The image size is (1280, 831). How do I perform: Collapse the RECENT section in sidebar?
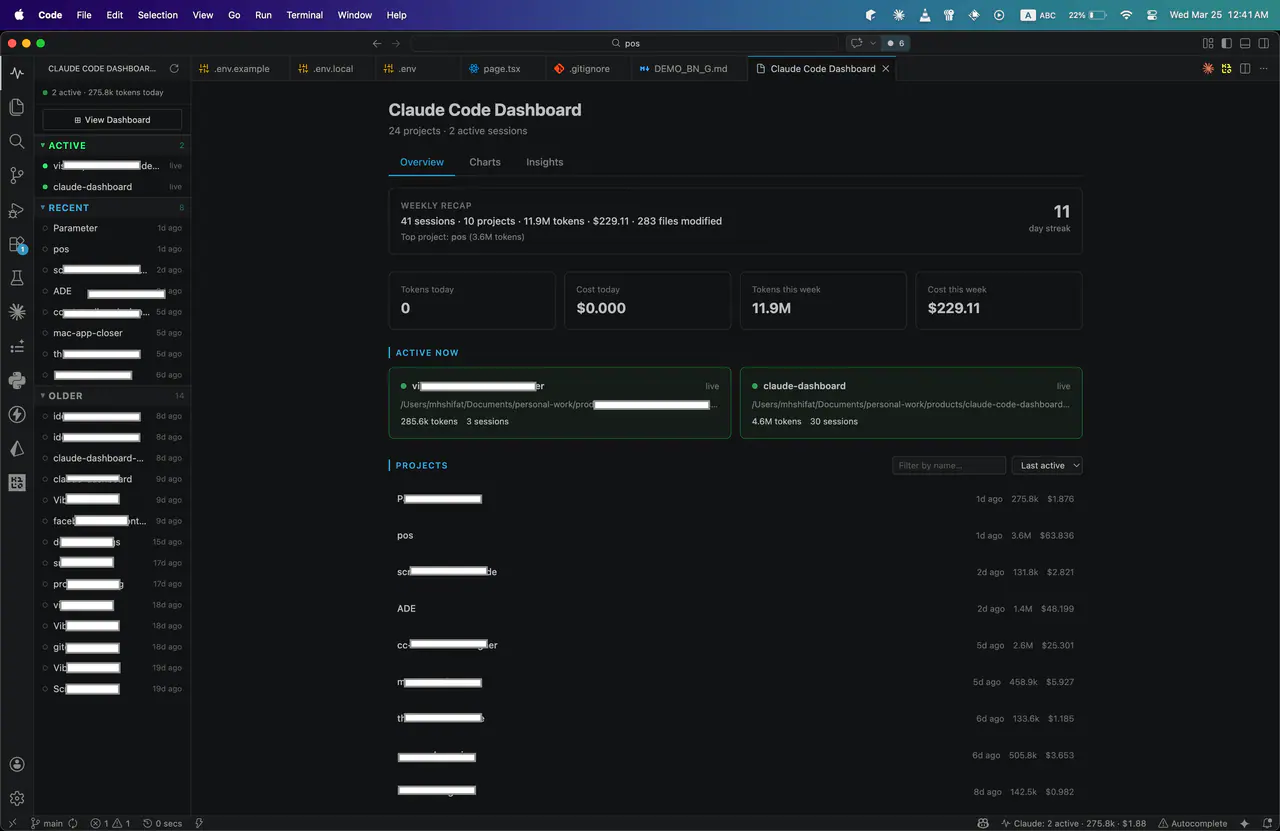click(x=112, y=208)
